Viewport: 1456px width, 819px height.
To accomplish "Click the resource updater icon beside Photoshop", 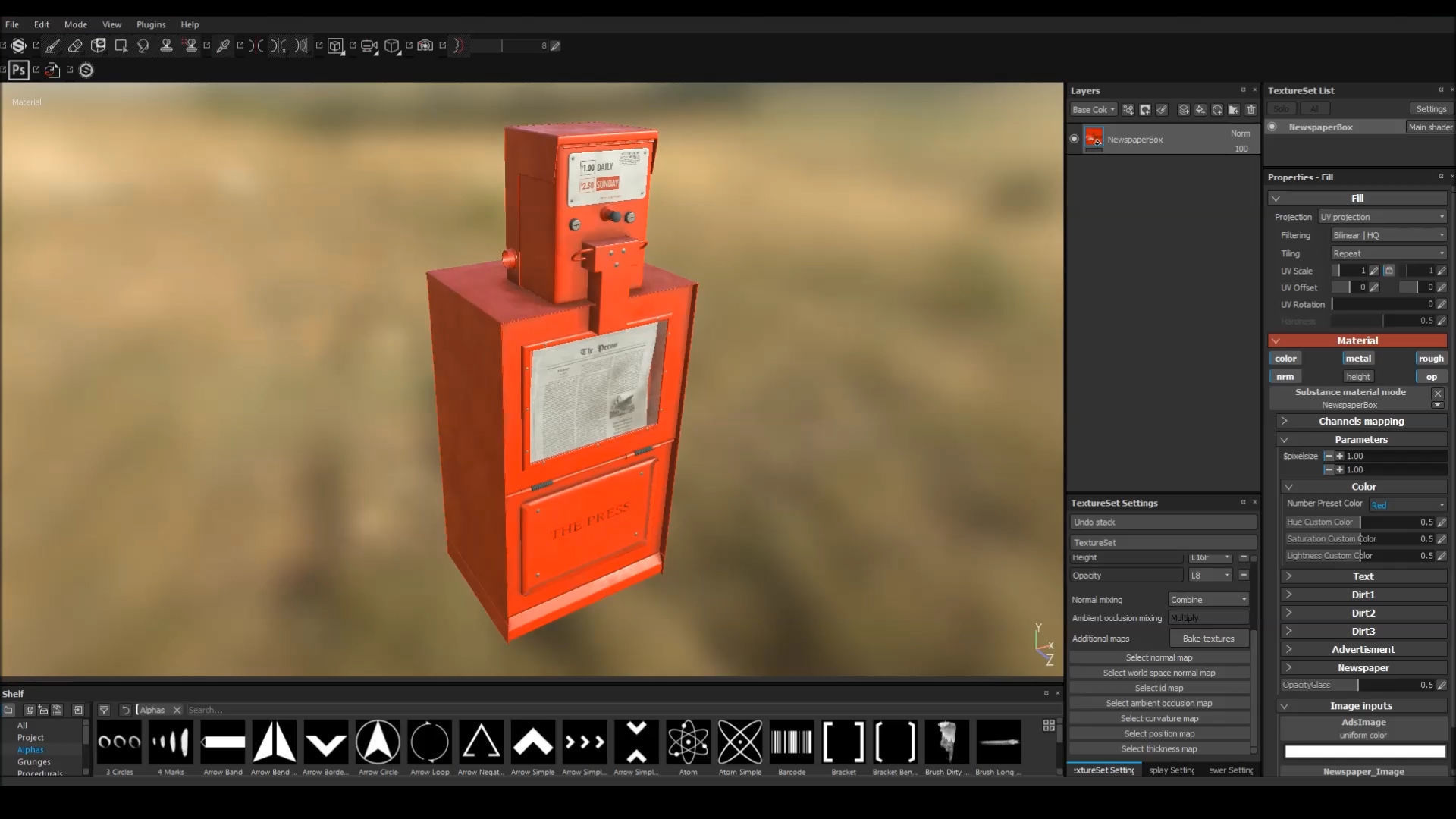I will (52, 71).
